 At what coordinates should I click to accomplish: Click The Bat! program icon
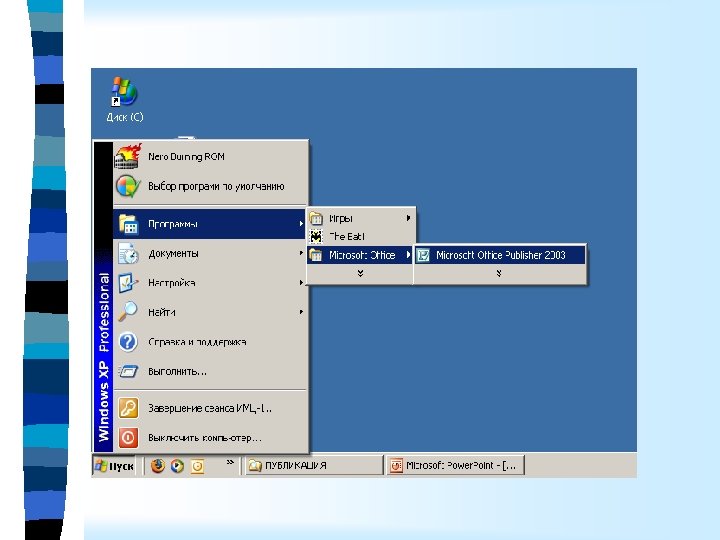tap(316, 236)
